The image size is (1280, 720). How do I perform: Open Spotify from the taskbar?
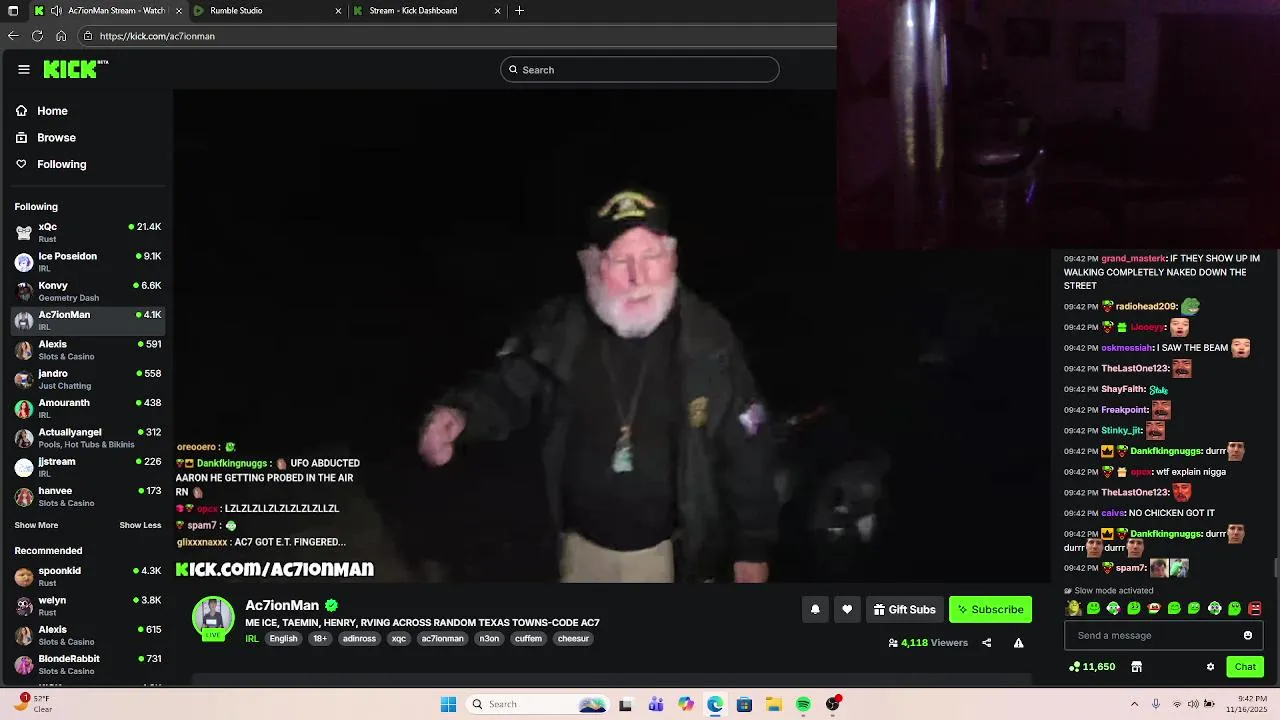pyautogui.click(x=803, y=704)
